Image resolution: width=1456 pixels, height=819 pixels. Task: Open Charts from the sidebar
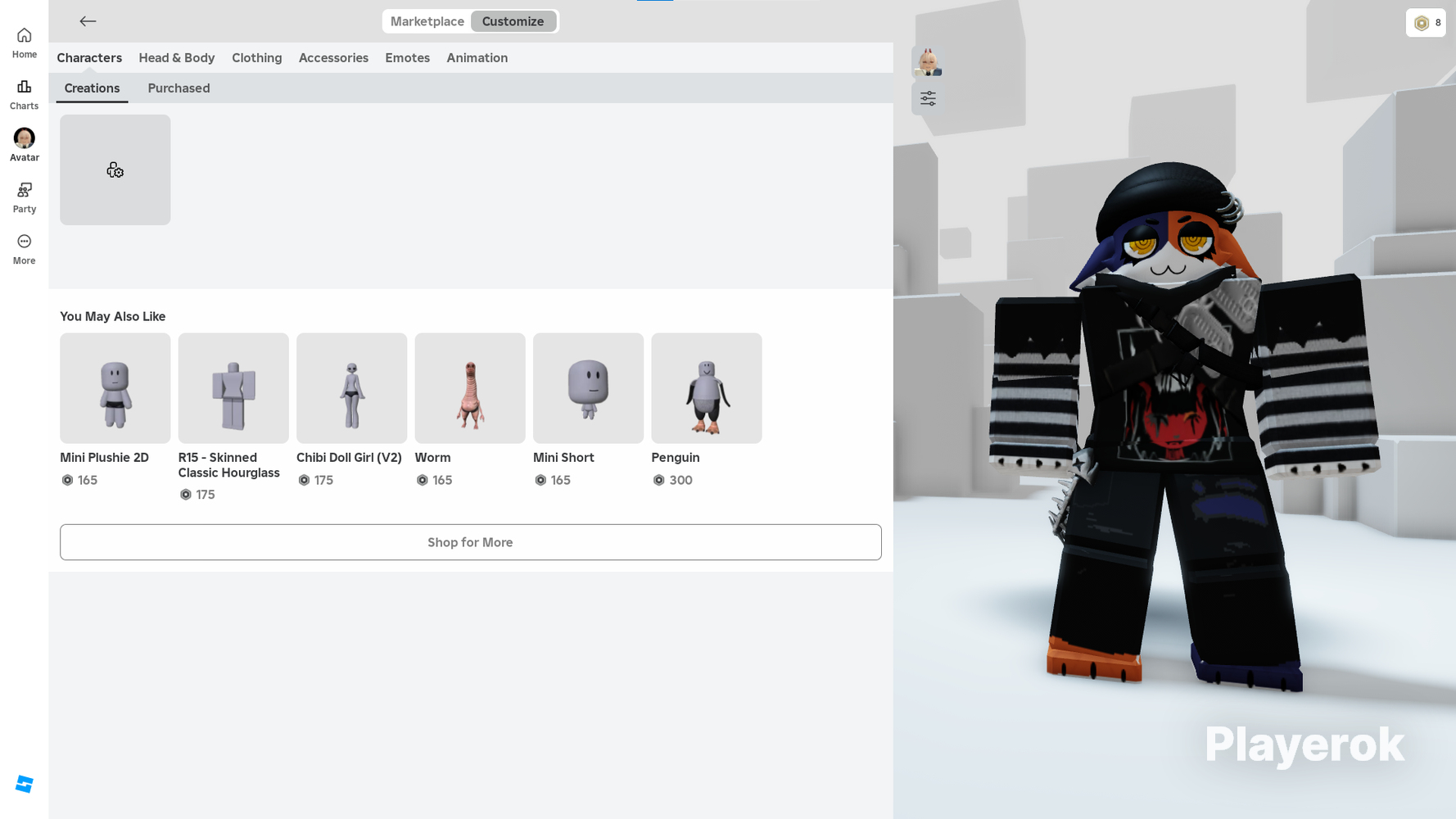click(x=25, y=95)
